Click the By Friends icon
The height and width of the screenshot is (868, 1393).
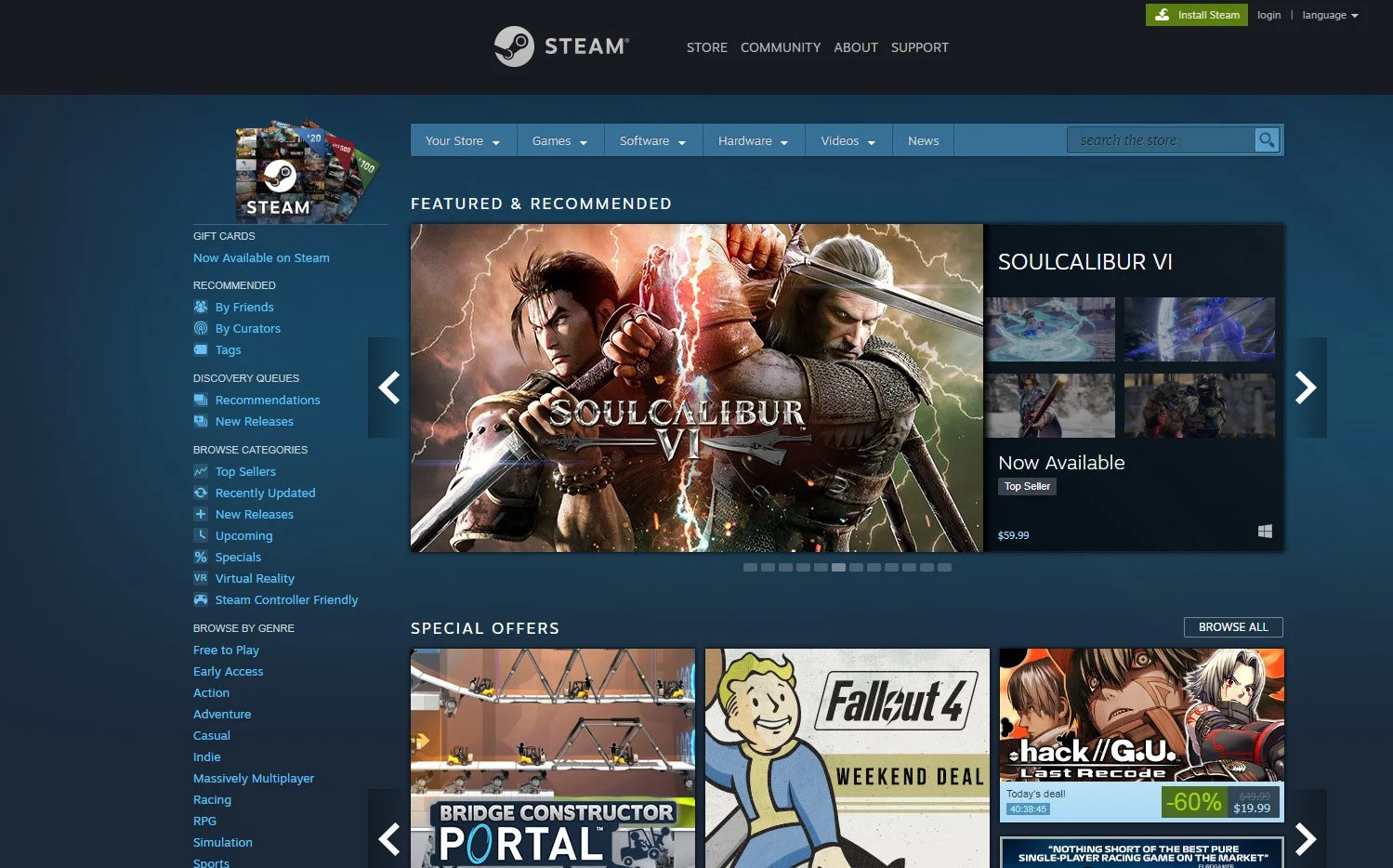(x=201, y=307)
